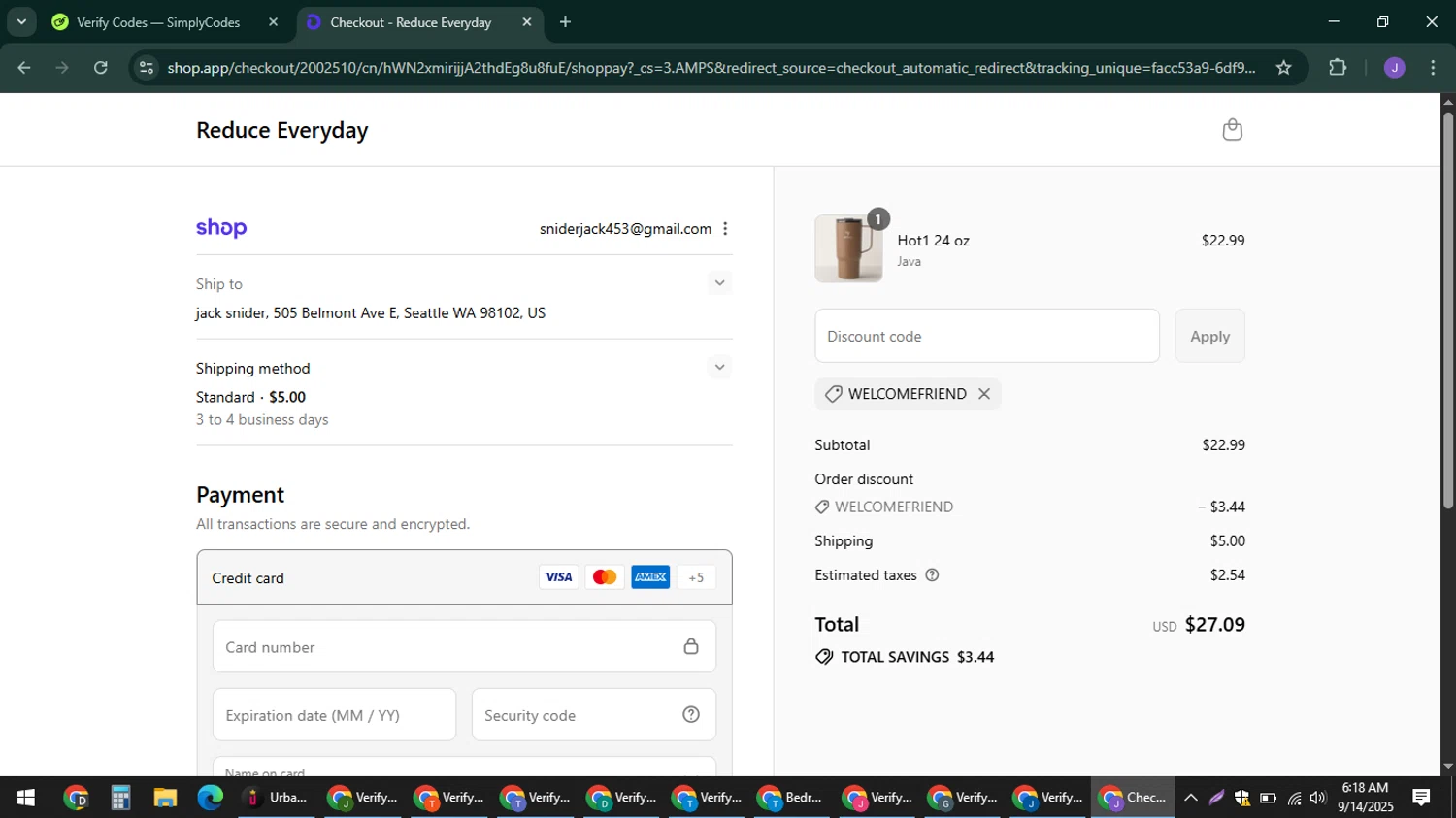
Task: Go back to the previous page
Action: click(x=24, y=68)
